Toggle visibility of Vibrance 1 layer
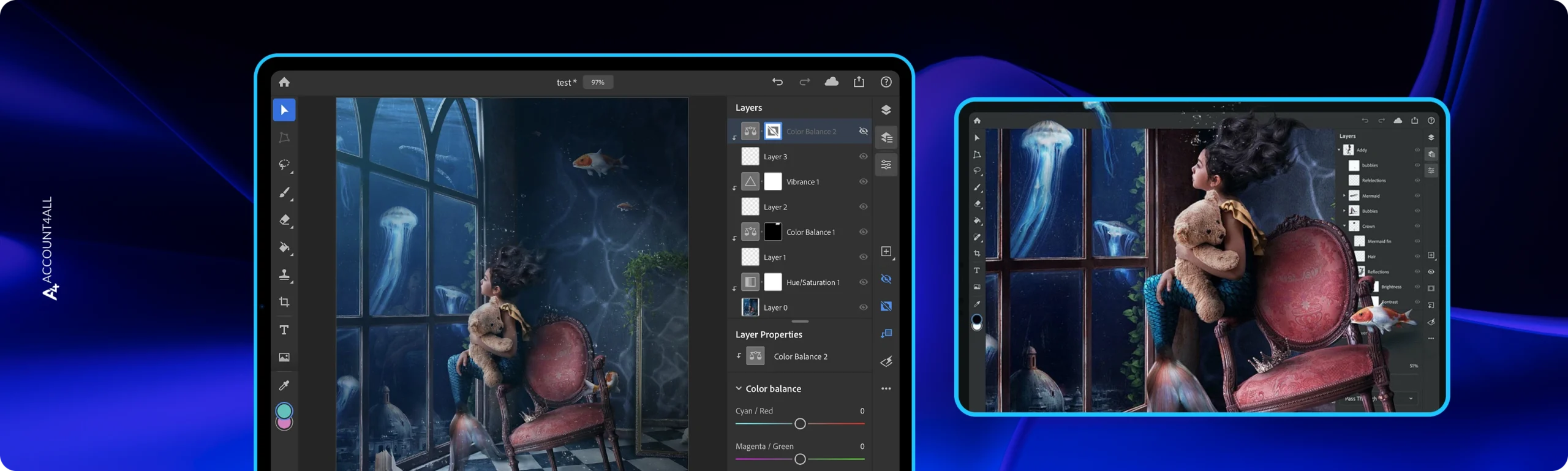The image size is (1568, 471). (863, 182)
